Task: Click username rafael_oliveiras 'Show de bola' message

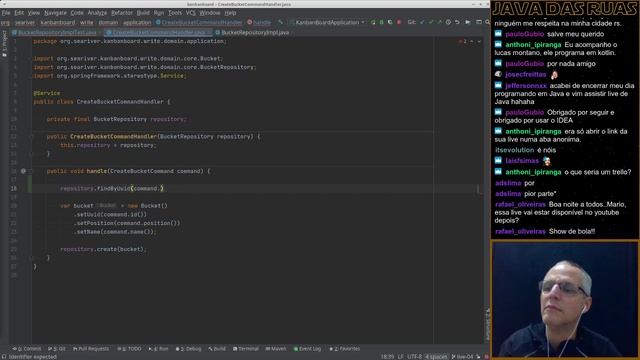Action: tap(520, 231)
